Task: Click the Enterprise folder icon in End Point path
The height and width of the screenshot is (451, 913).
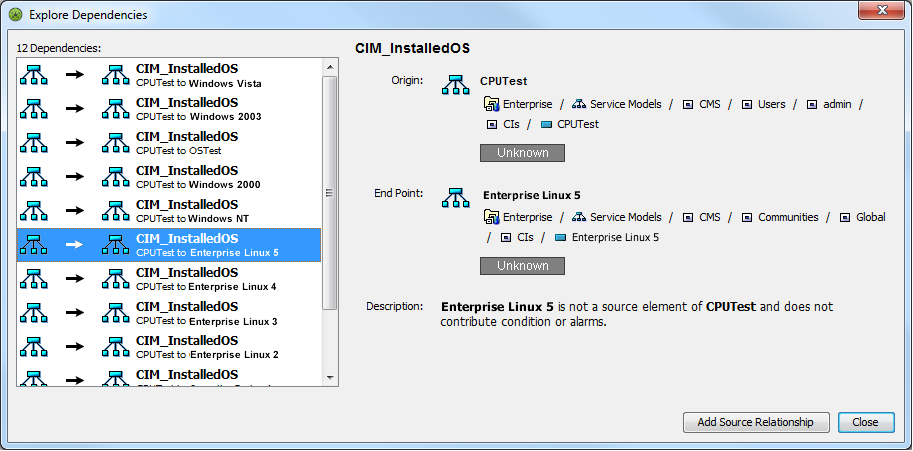Action: [x=491, y=217]
